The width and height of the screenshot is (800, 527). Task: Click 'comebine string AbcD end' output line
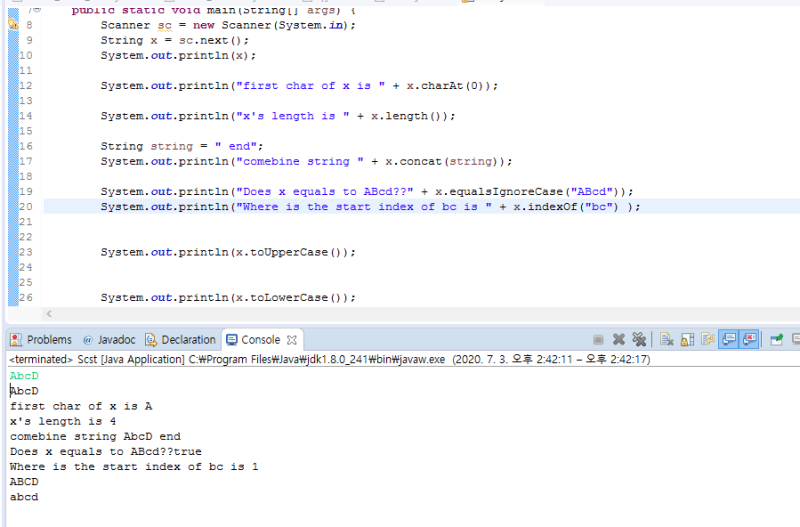pos(95,436)
